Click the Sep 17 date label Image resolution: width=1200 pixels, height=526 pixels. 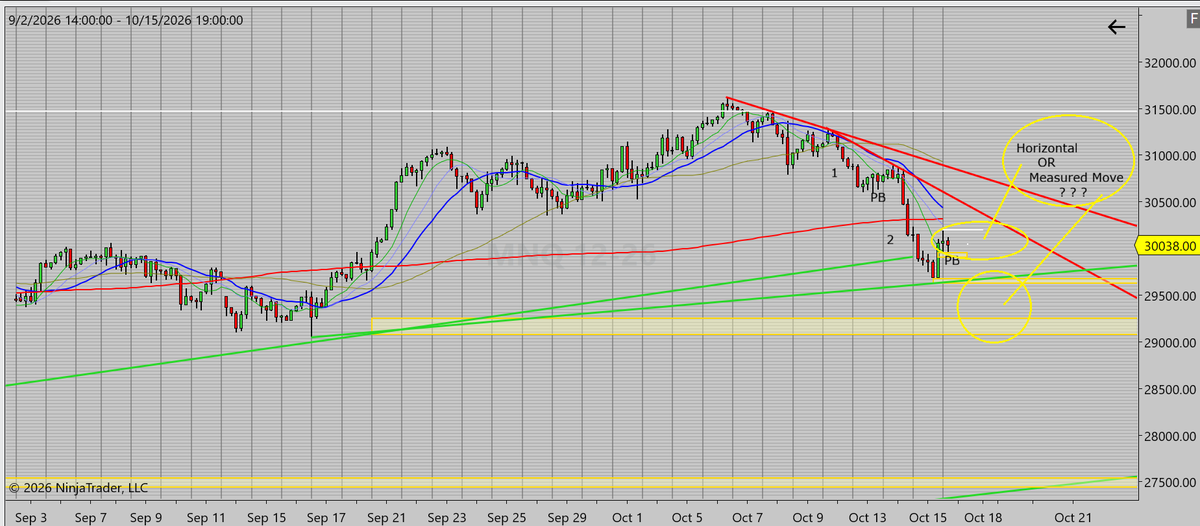point(327,517)
